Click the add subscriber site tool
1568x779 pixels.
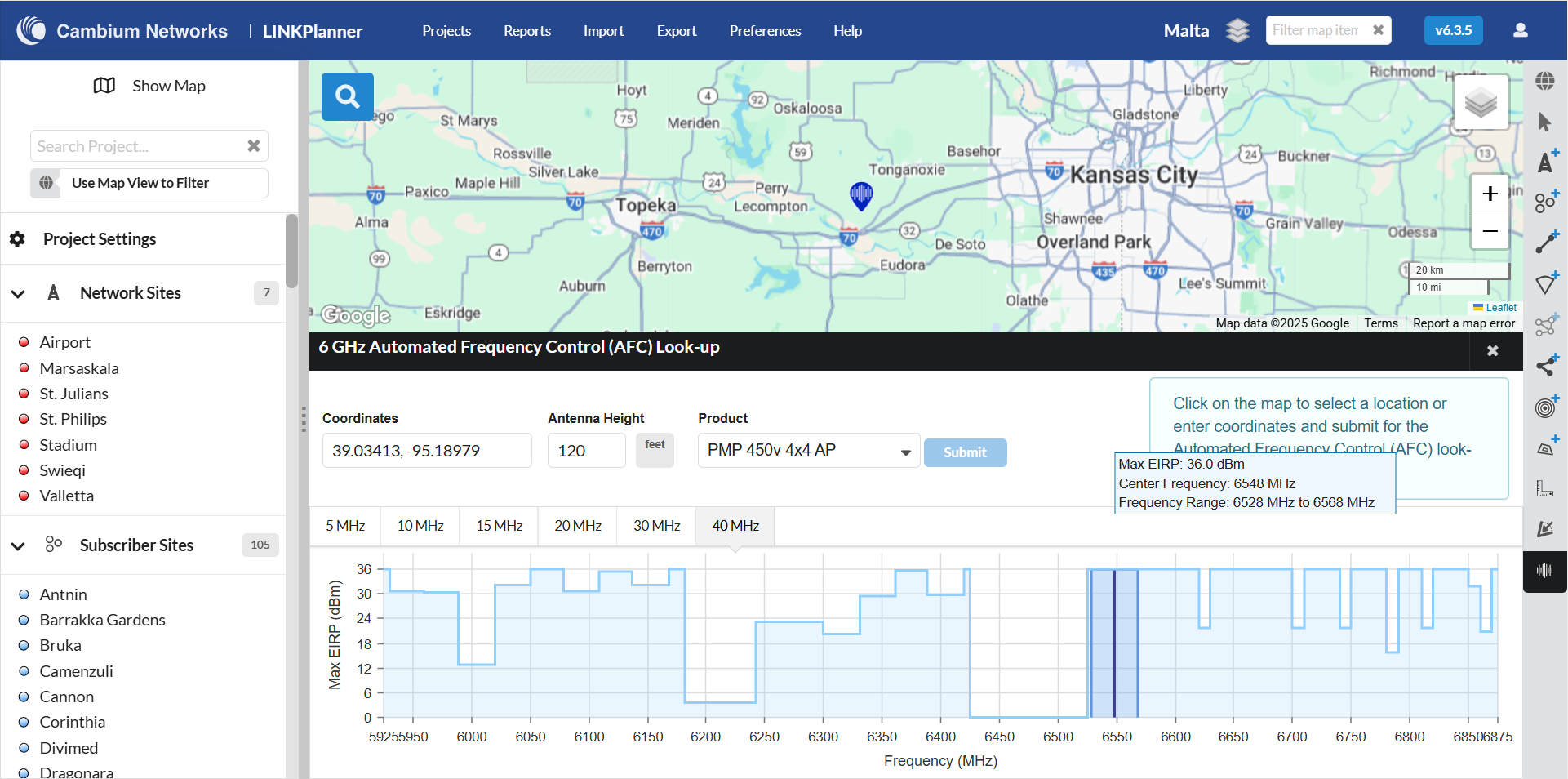click(x=1545, y=202)
